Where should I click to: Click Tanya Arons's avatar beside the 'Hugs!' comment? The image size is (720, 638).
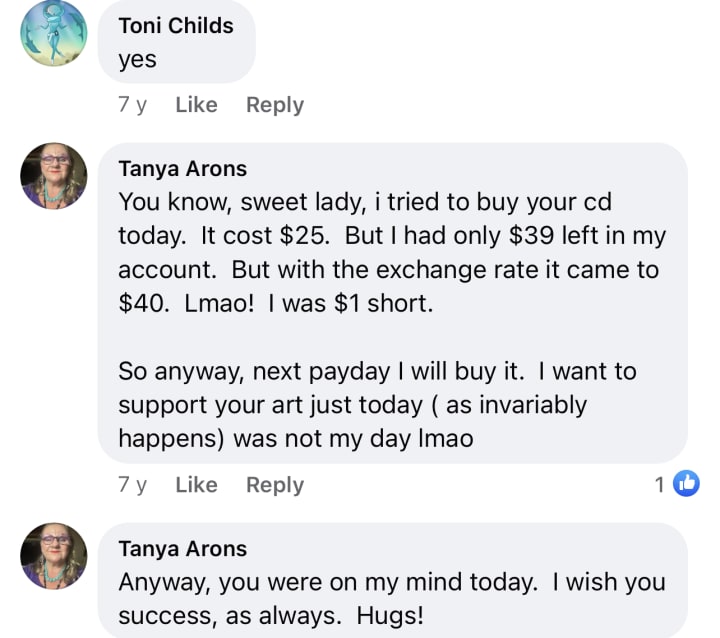[53, 556]
